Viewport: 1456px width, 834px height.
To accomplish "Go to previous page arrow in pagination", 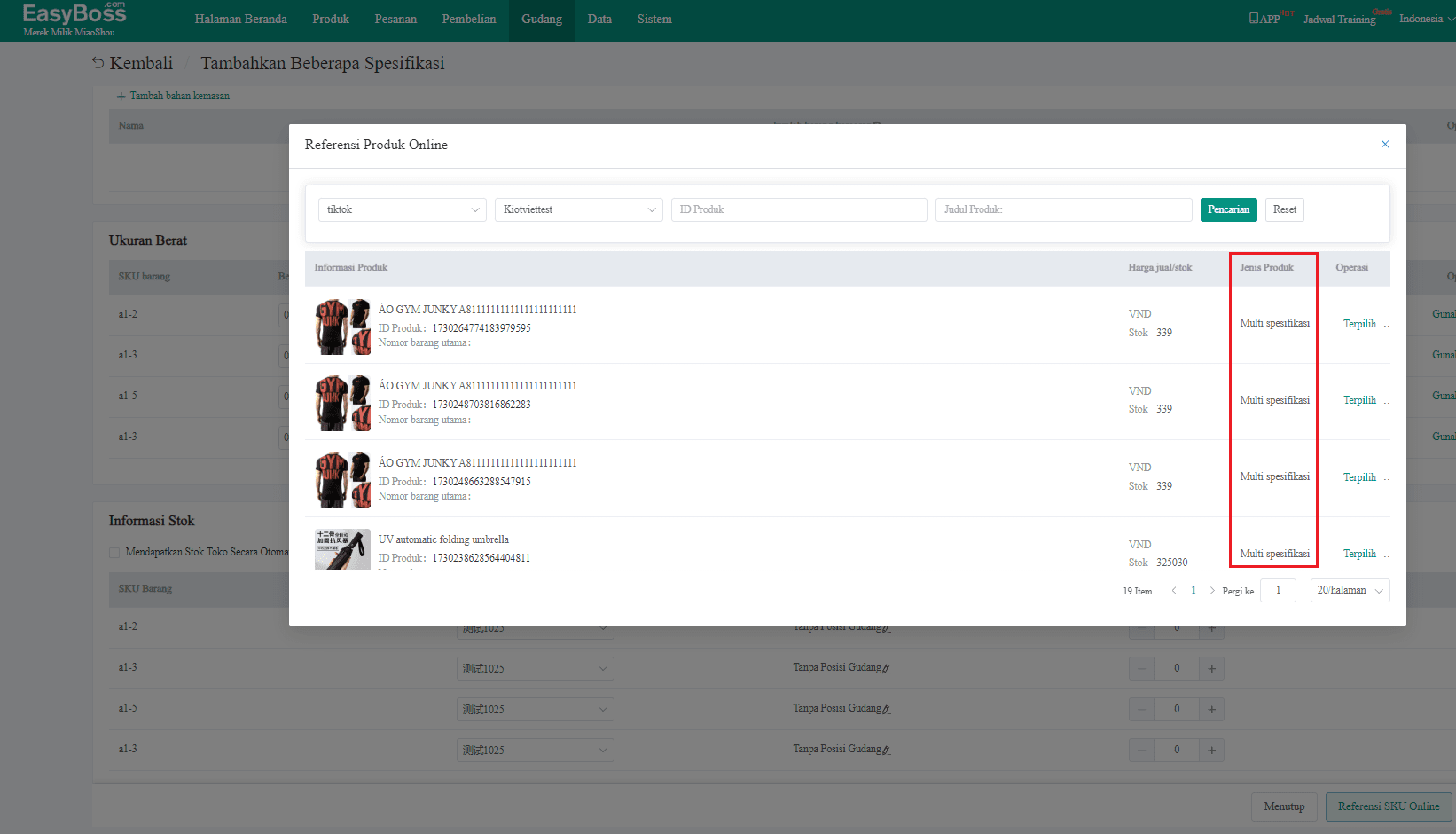I will point(1174,591).
